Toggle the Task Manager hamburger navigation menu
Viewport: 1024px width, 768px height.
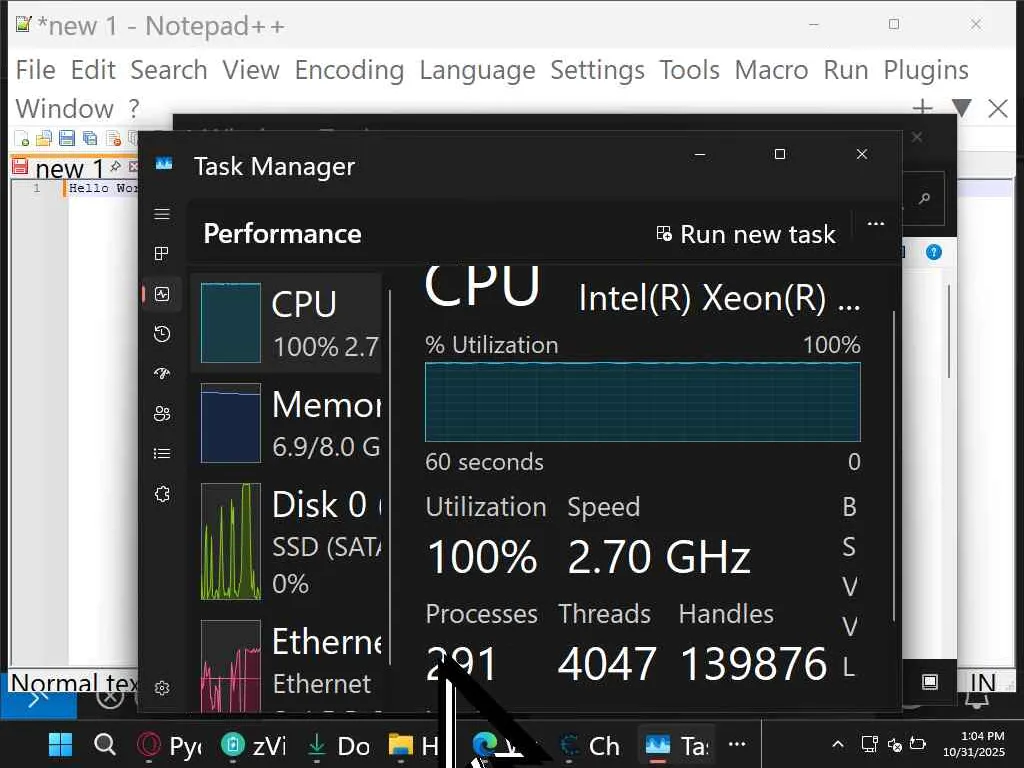(162, 214)
